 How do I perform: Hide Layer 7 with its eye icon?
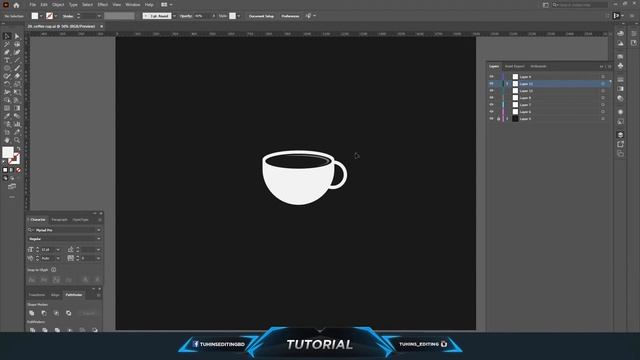pos(491,104)
